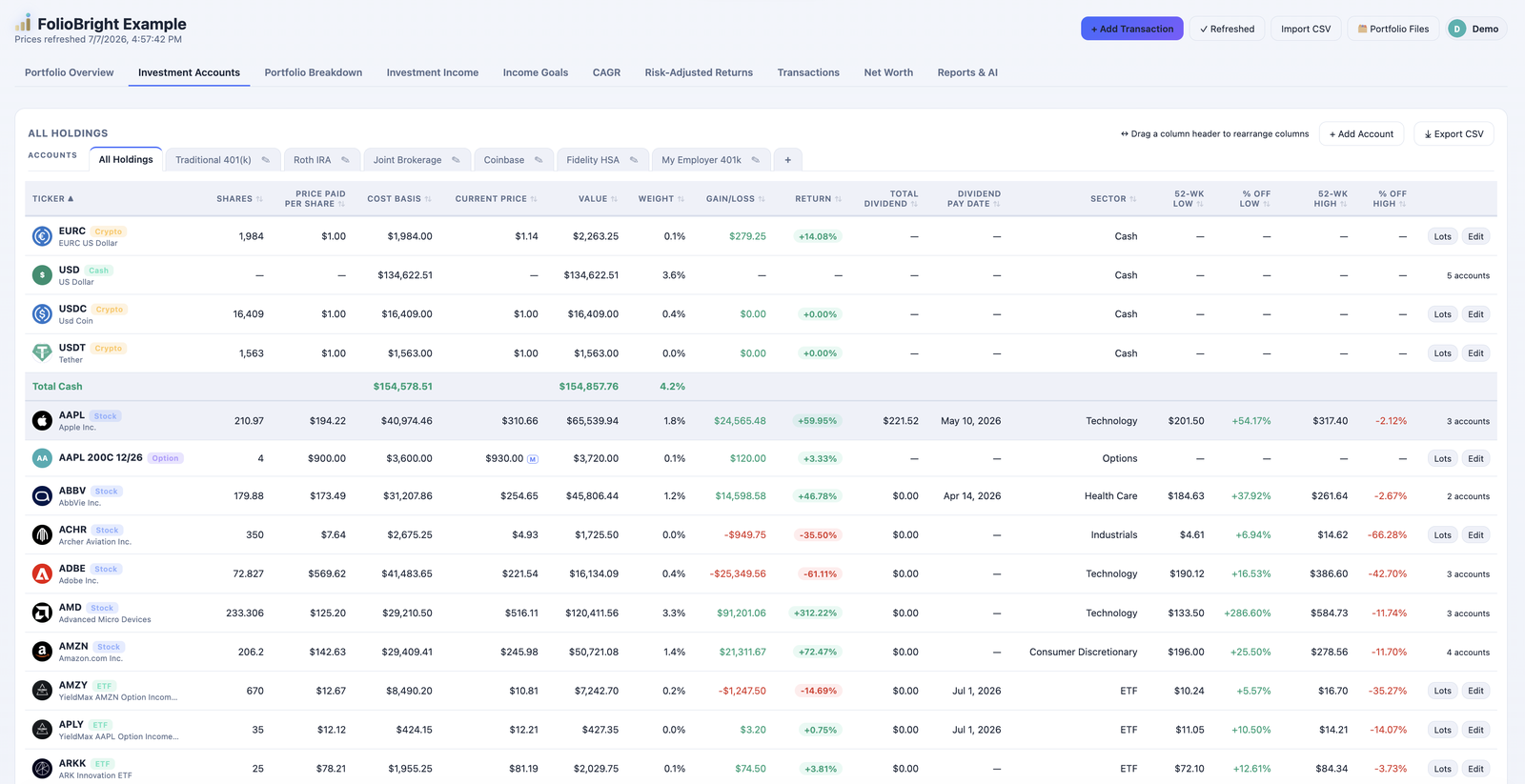
Task: Open the Portfolio Overview tab
Action: point(69,72)
